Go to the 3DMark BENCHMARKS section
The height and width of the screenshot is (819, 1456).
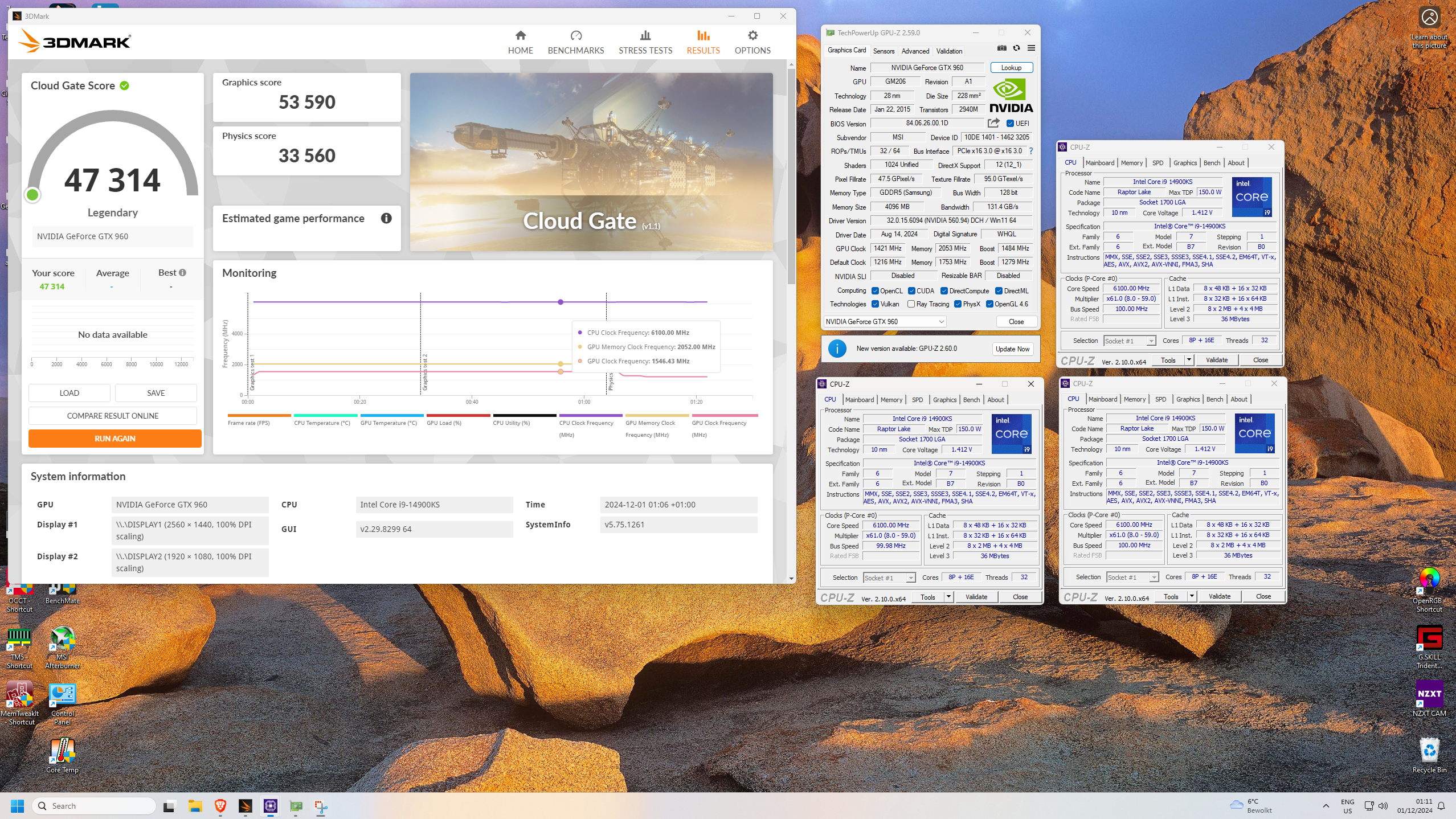576,42
